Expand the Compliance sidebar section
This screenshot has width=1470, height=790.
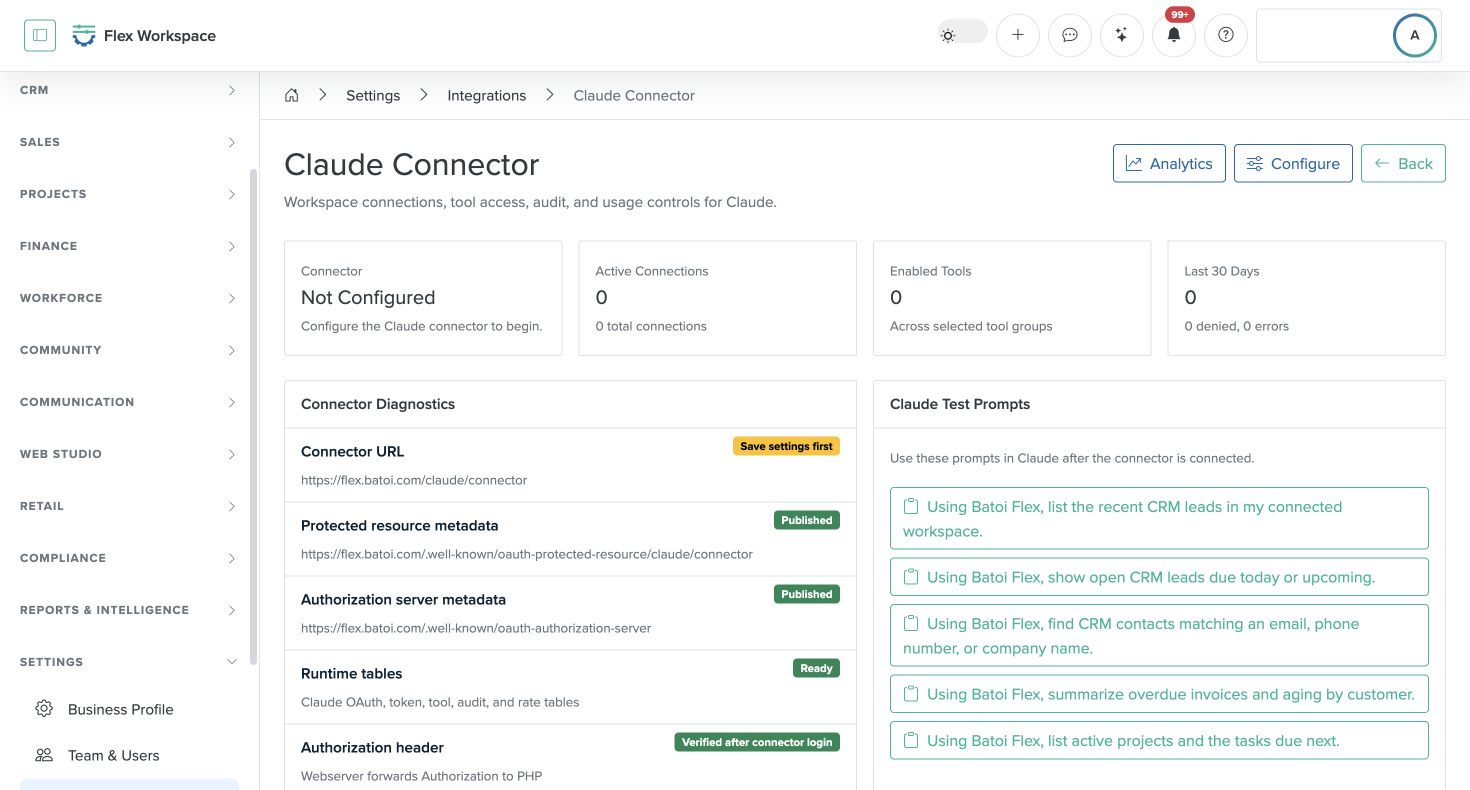[129, 558]
